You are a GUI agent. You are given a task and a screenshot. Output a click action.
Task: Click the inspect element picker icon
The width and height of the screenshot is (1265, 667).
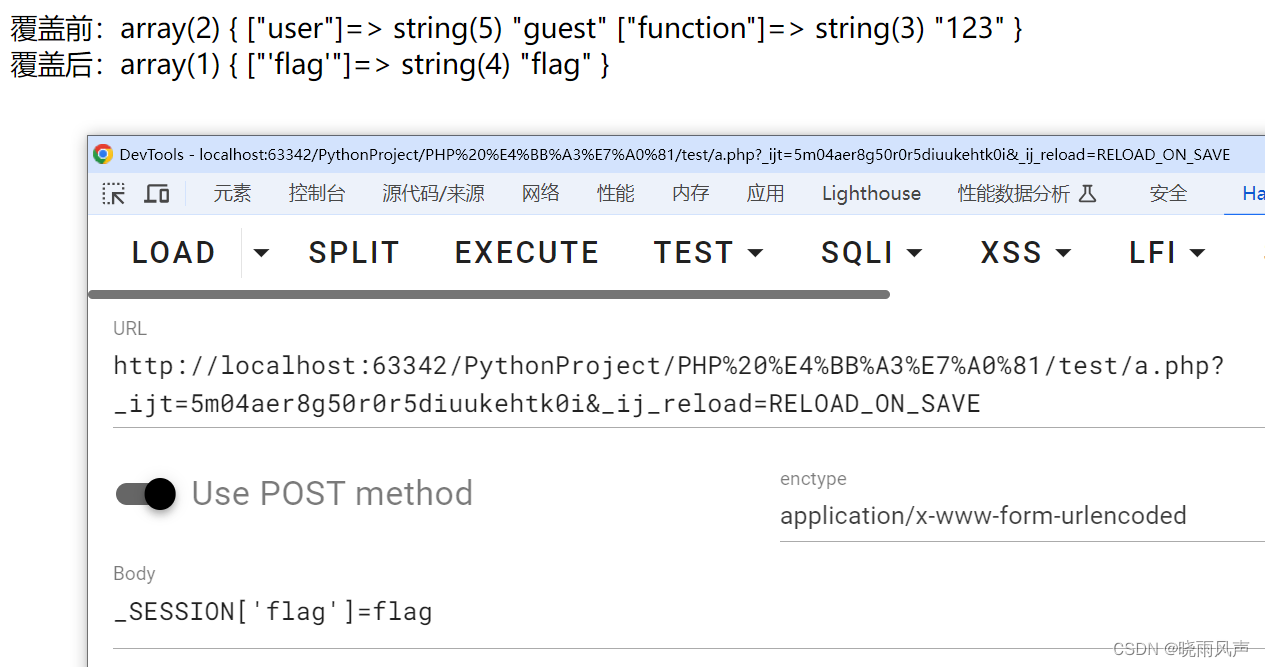pyautogui.click(x=114, y=194)
